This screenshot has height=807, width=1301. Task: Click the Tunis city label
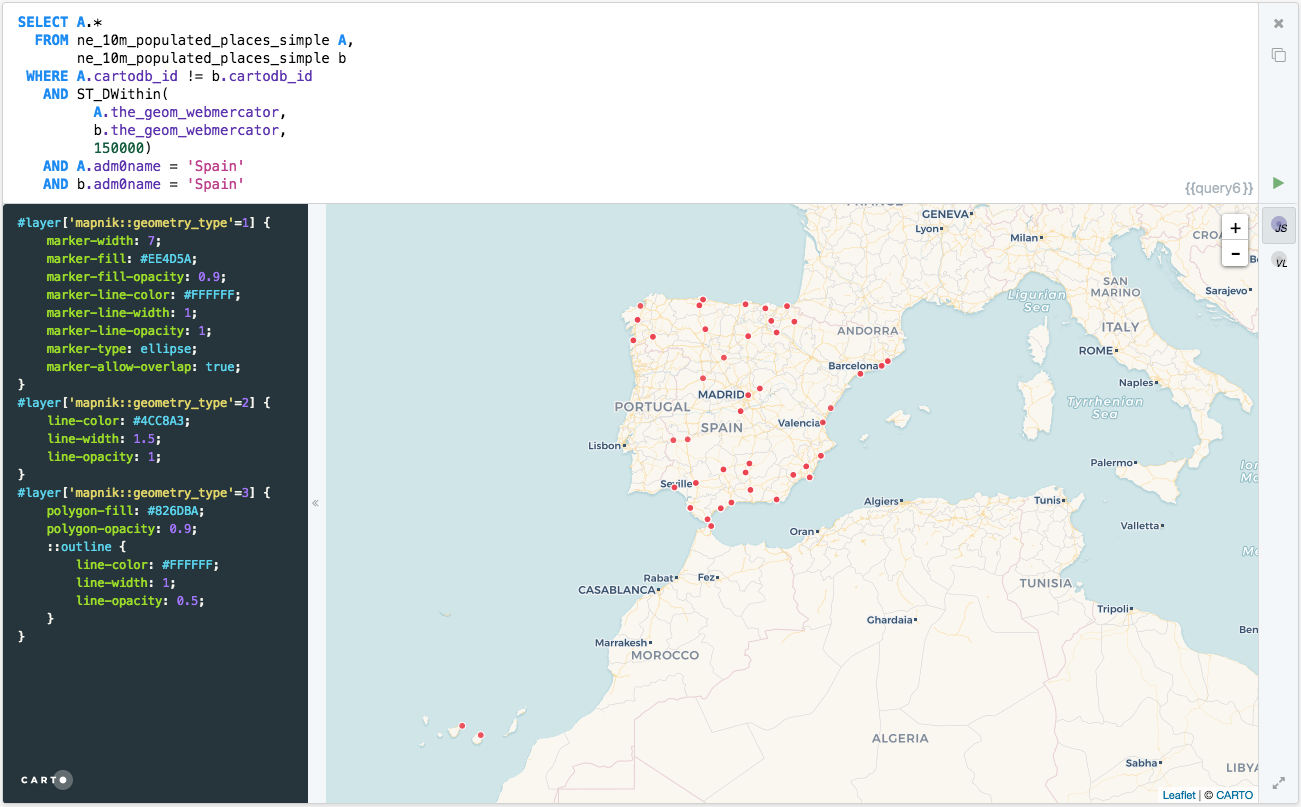coord(1047,500)
